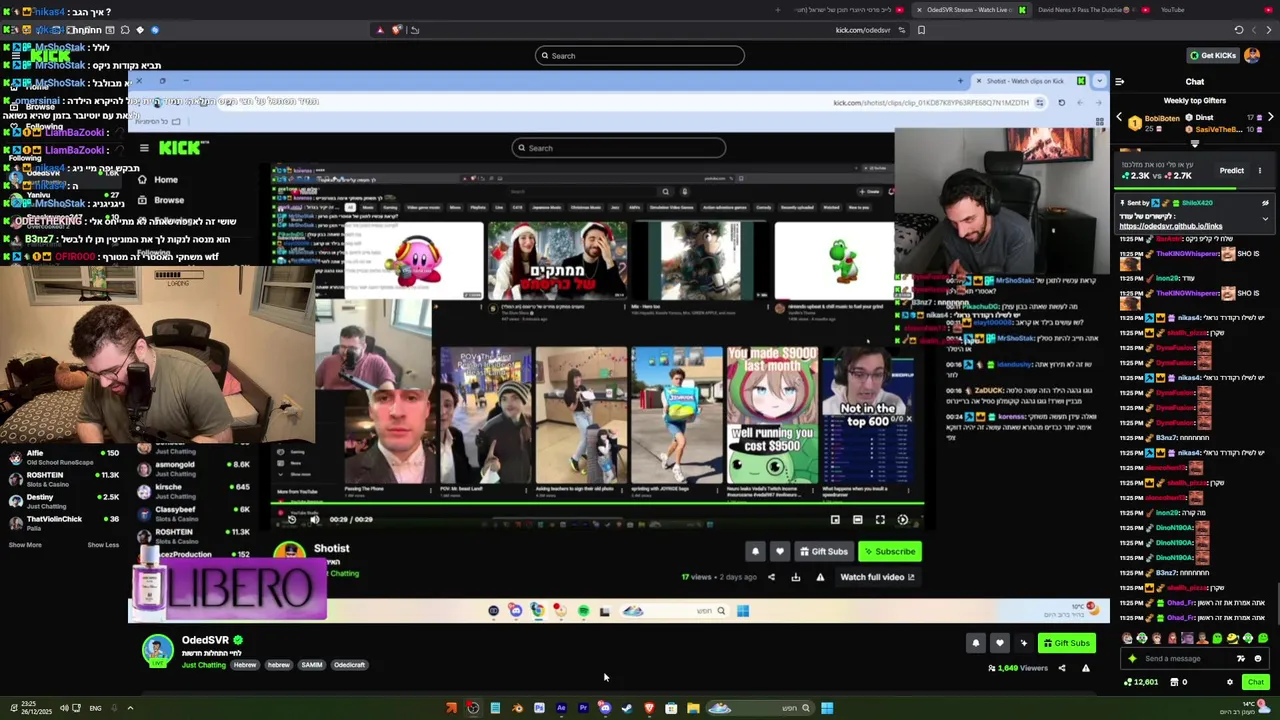
Task: Collapse chat panel using arrow icon beside Chat title
Action: click(1119, 82)
